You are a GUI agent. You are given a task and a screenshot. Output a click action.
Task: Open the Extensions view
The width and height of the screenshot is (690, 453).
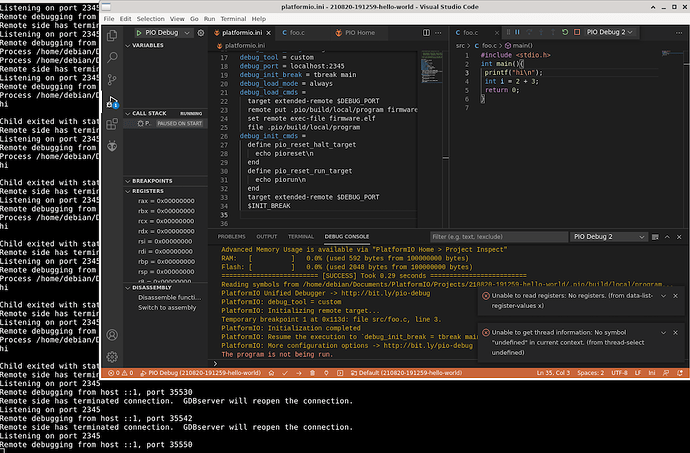point(112,124)
